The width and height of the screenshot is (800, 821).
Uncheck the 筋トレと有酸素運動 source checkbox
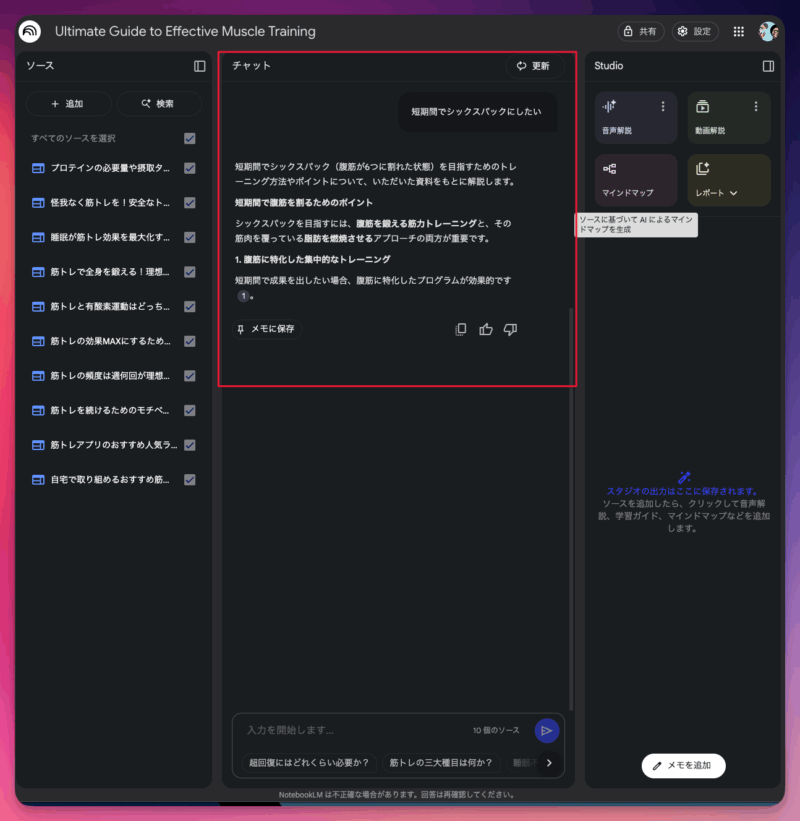pos(190,306)
